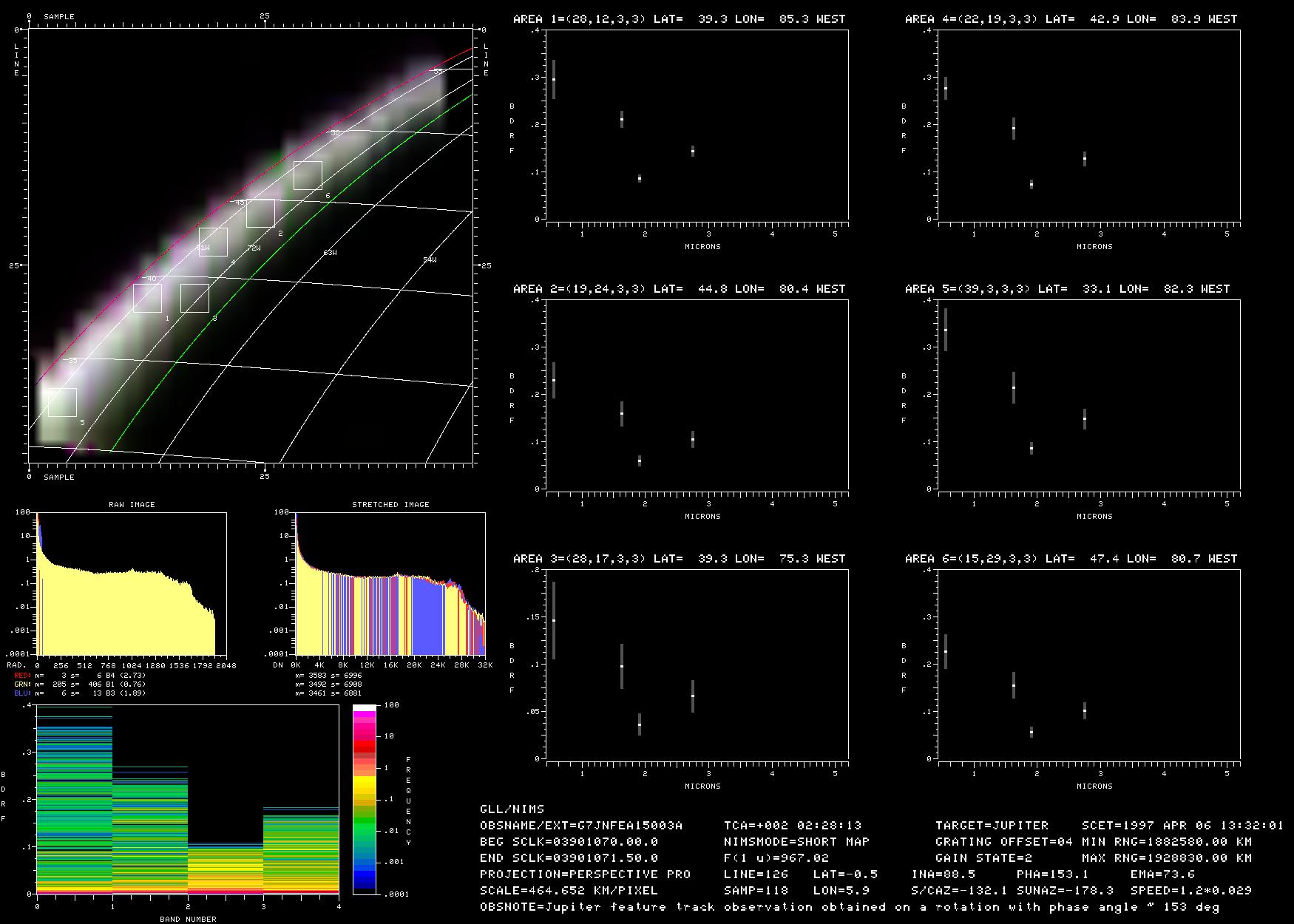This screenshot has width=1294, height=924.
Task: Click the OBSNAME/EXT=G7JNFEA15003A text
Action: click(x=581, y=826)
